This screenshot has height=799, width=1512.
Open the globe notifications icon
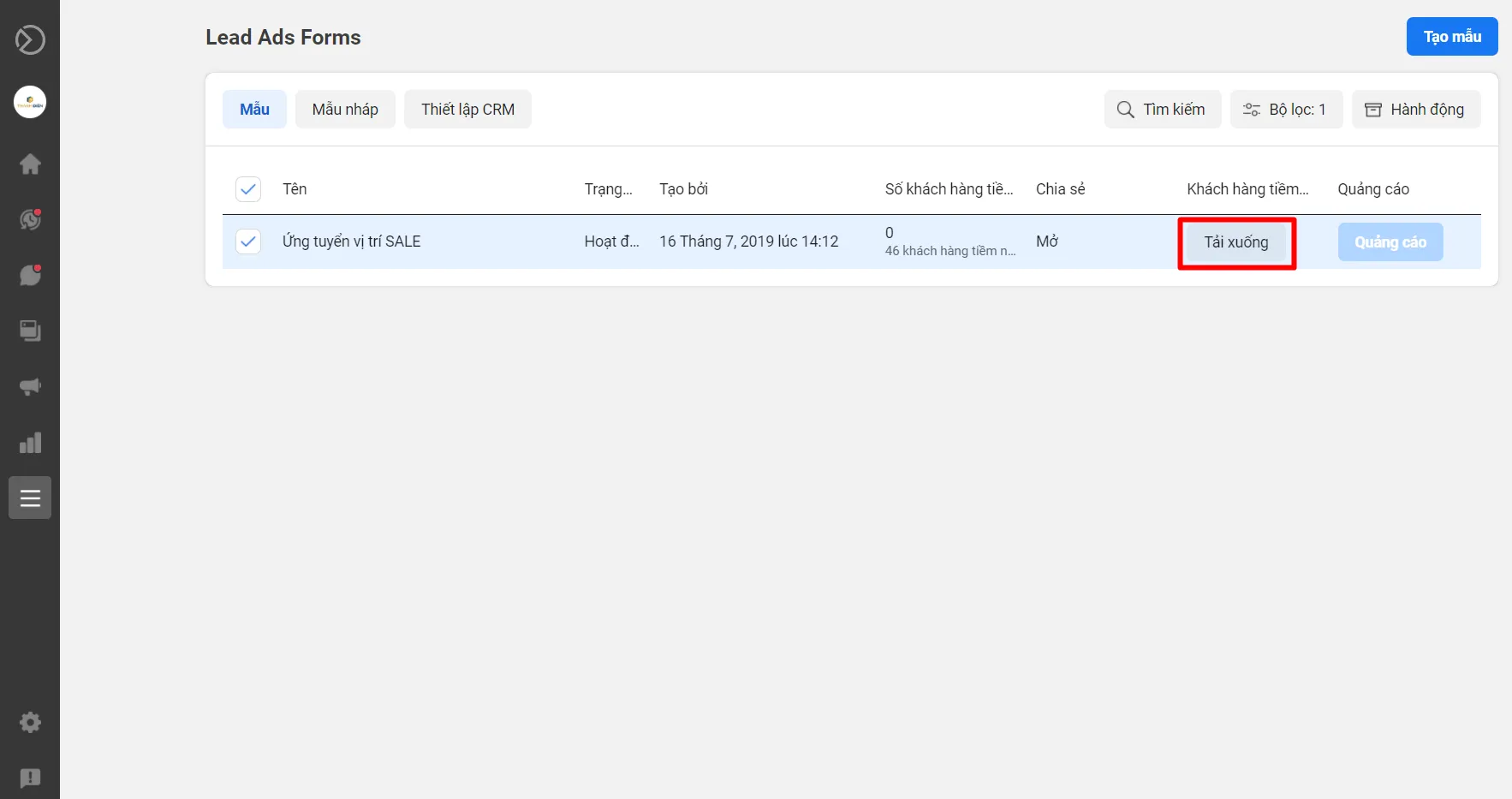tap(30, 220)
